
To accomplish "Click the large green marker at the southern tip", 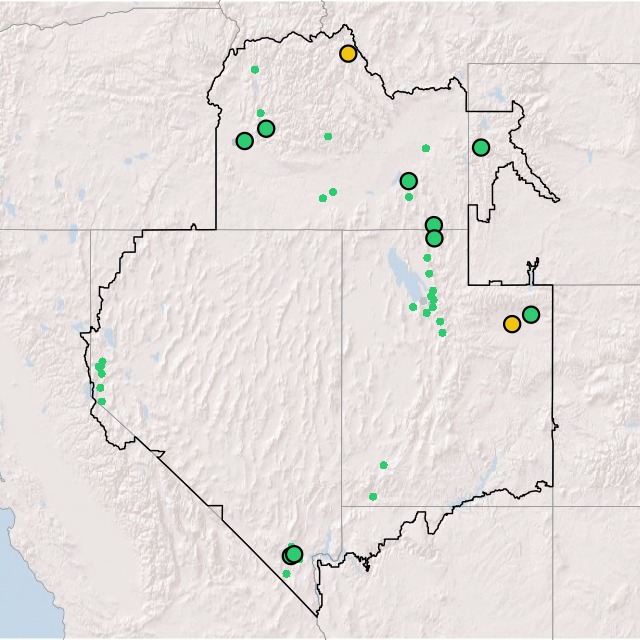I will click(293, 554).
